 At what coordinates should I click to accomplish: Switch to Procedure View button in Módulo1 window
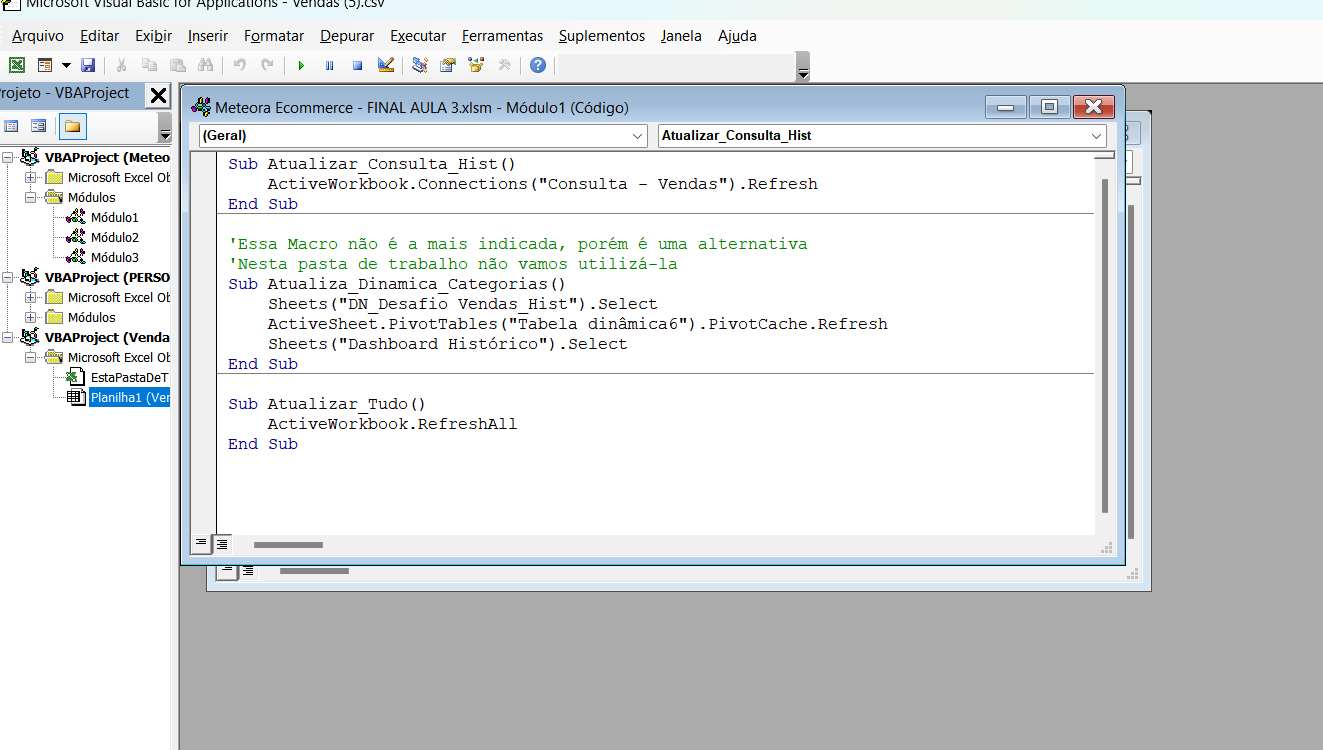(x=201, y=544)
